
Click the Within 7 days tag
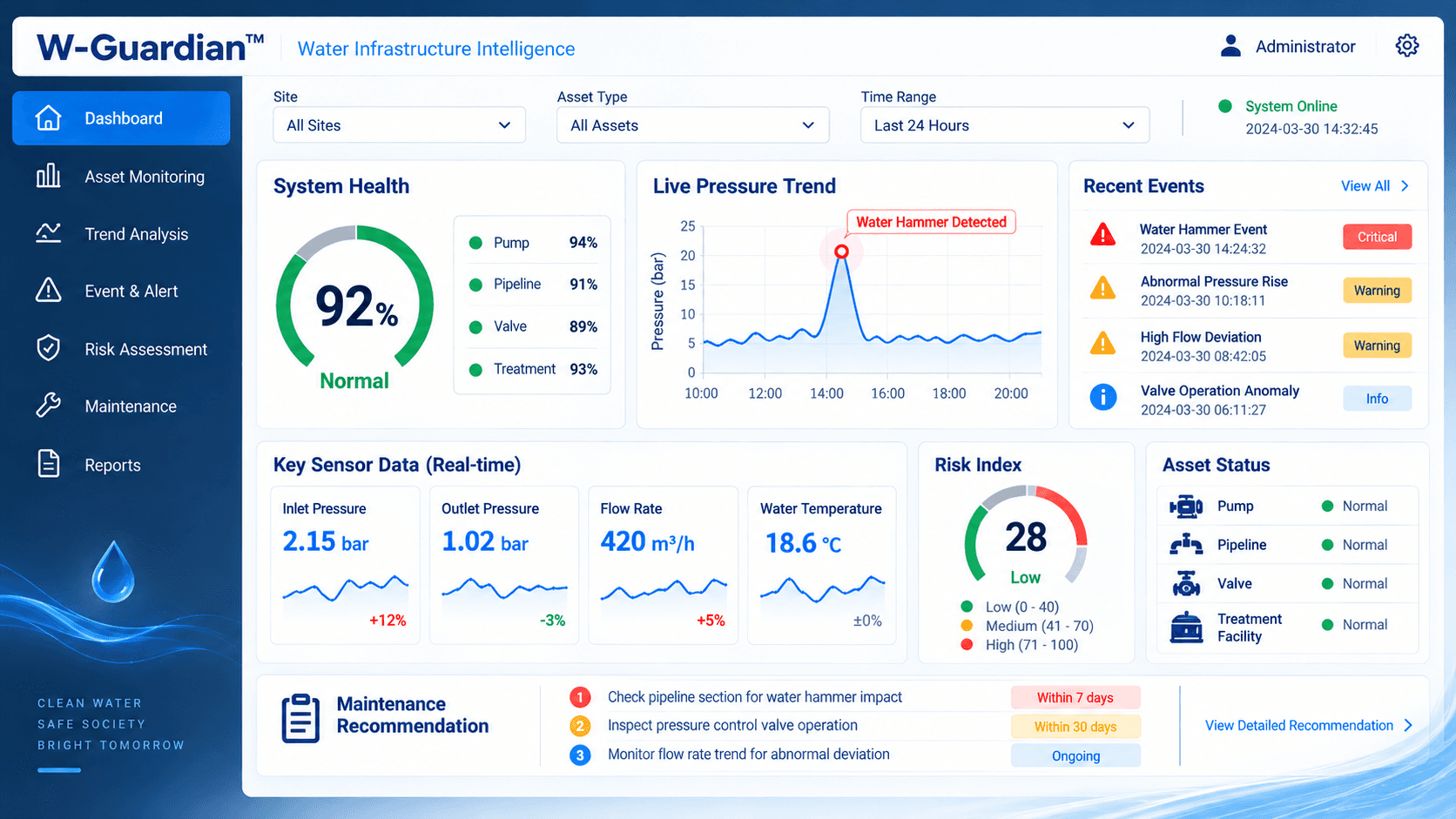1075,697
